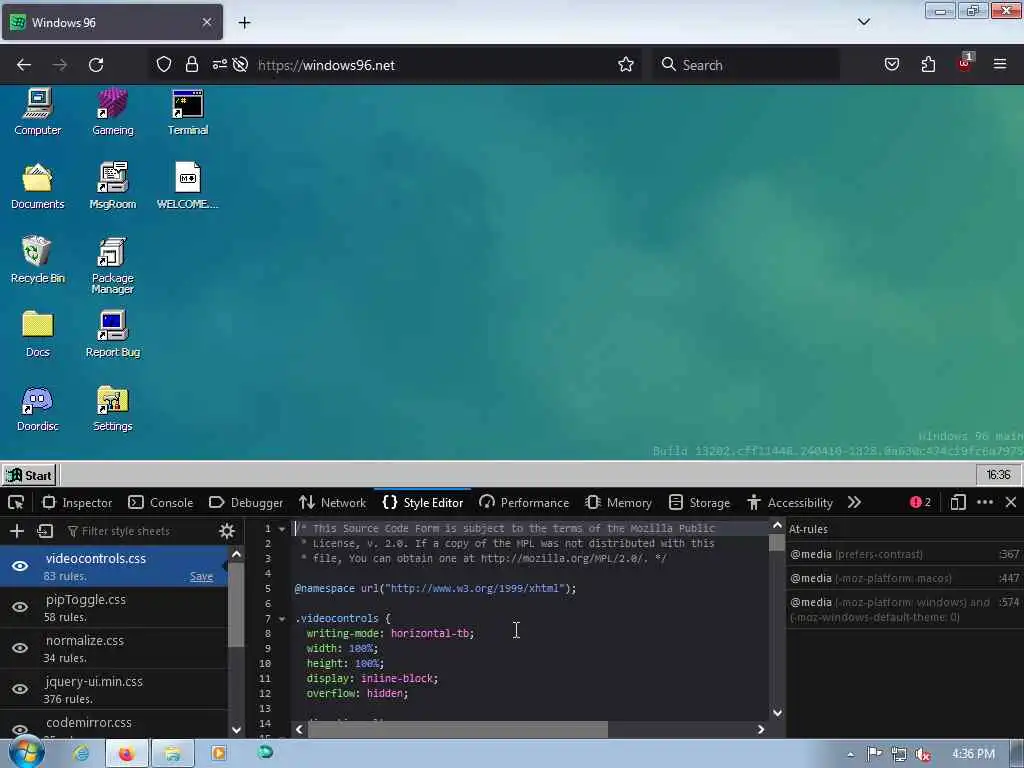
Task: Launch the Terminal desktop icon
Action: click(x=188, y=112)
